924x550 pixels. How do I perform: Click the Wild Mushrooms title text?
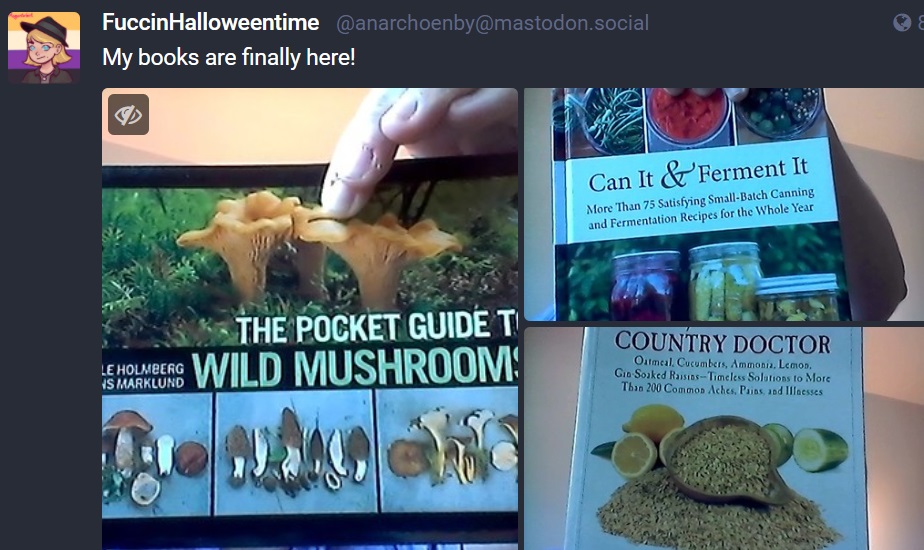click(354, 369)
